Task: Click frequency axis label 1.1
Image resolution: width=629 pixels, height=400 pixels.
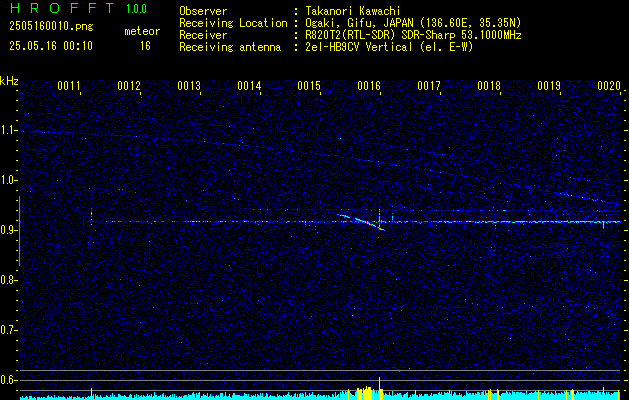Action: point(9,130)
